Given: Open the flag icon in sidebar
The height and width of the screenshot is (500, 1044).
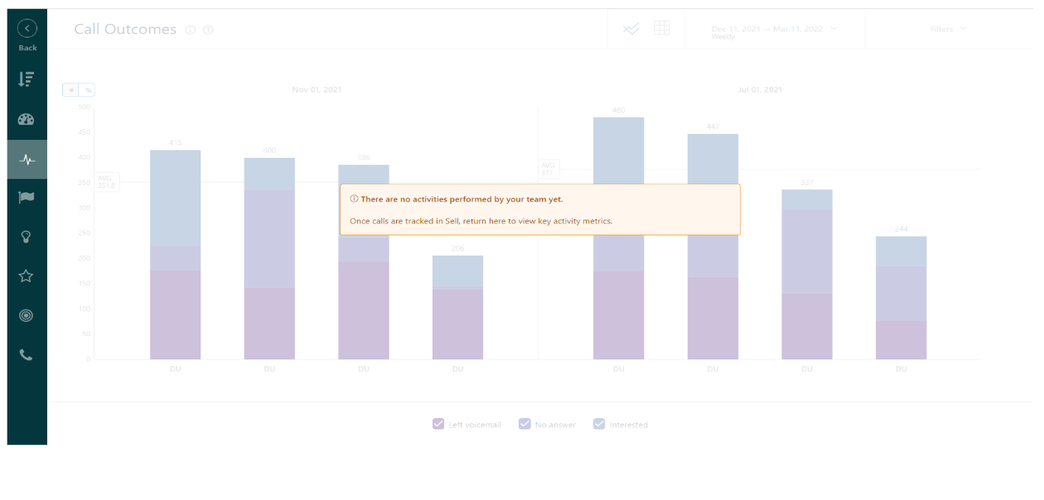Looking at the screenshot, I should 27,197.
